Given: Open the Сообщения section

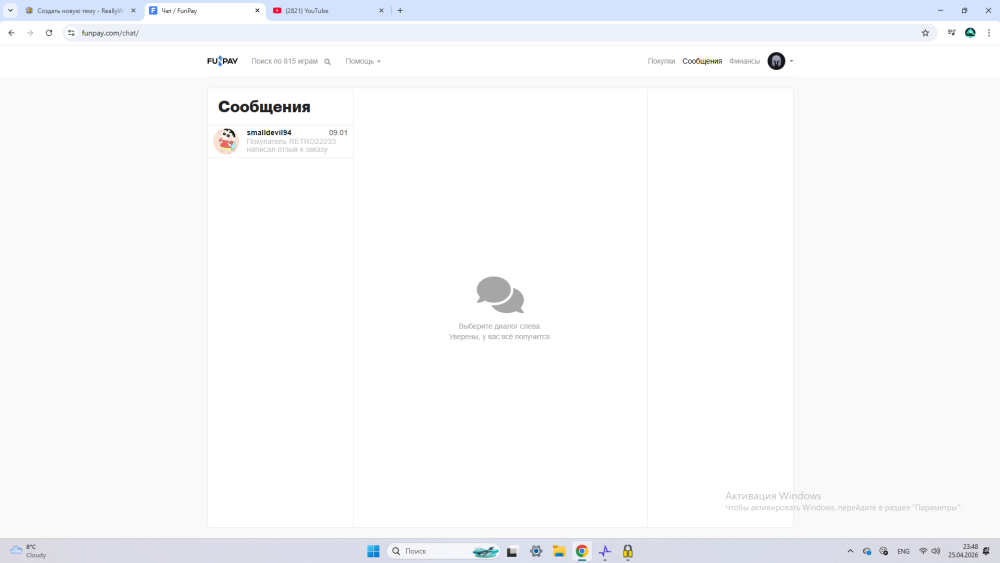Looking at the screenshot, I should (702, 61).
